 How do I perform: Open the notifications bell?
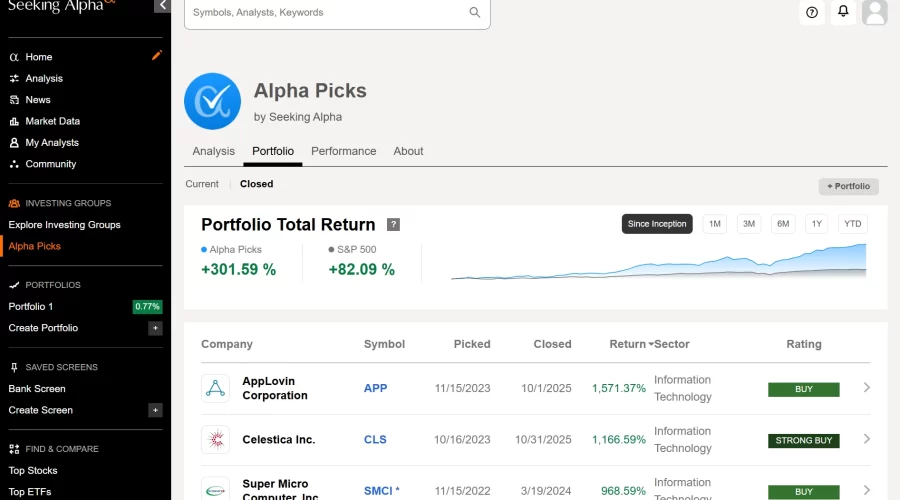point(843,11)
